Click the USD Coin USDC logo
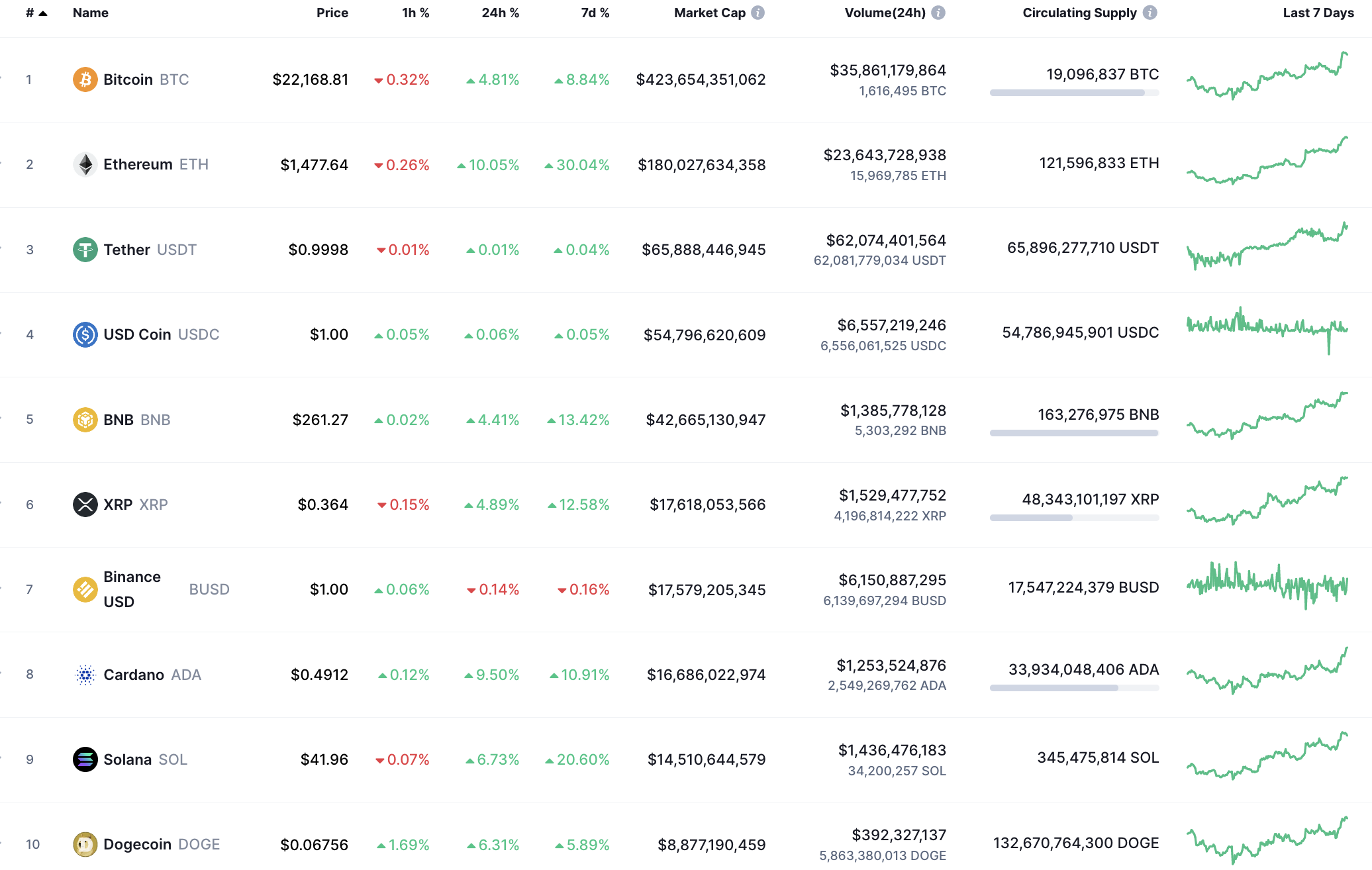 coord(85,334)
